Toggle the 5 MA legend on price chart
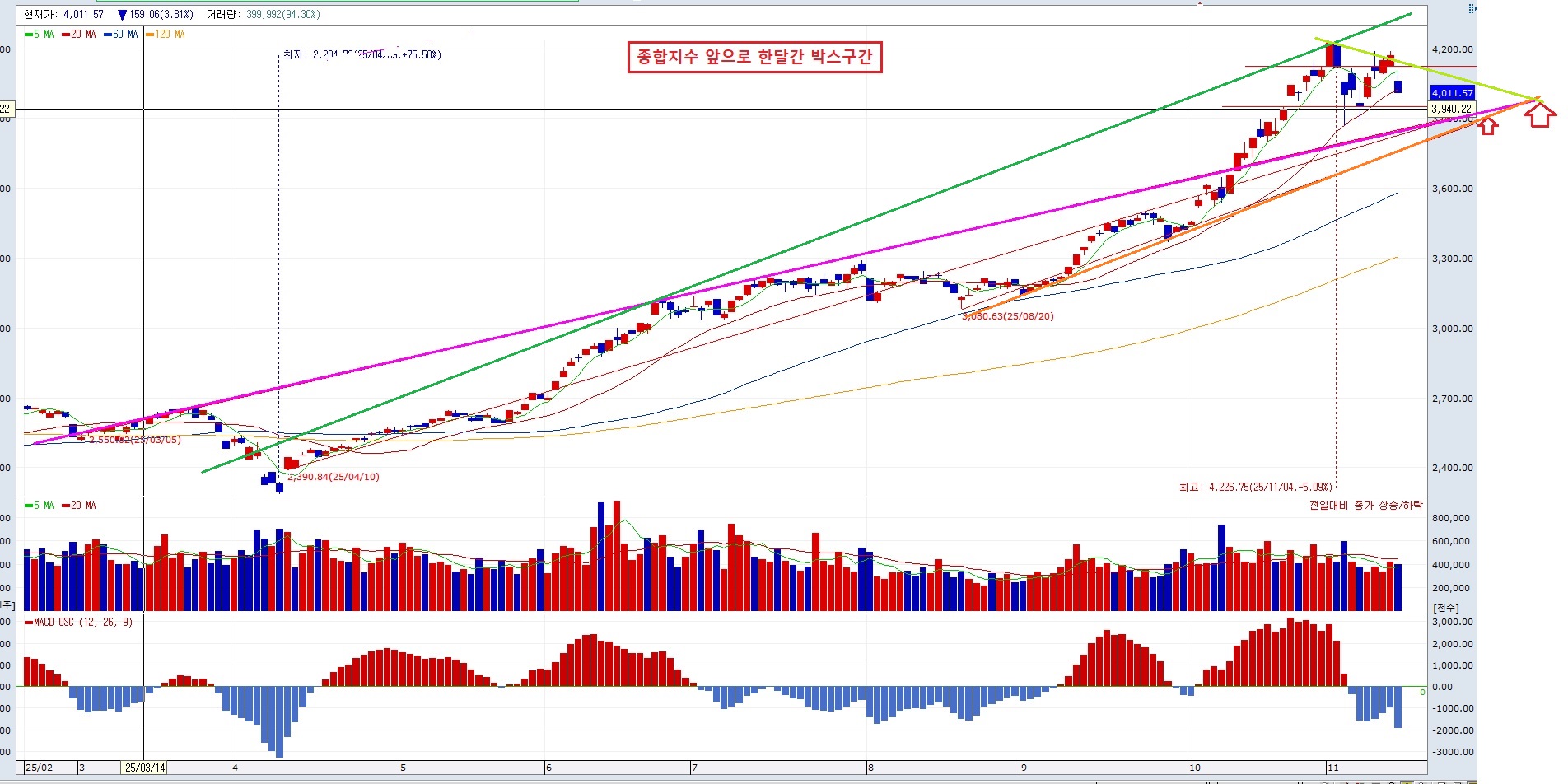1568x784 pixels. (40, 35)
